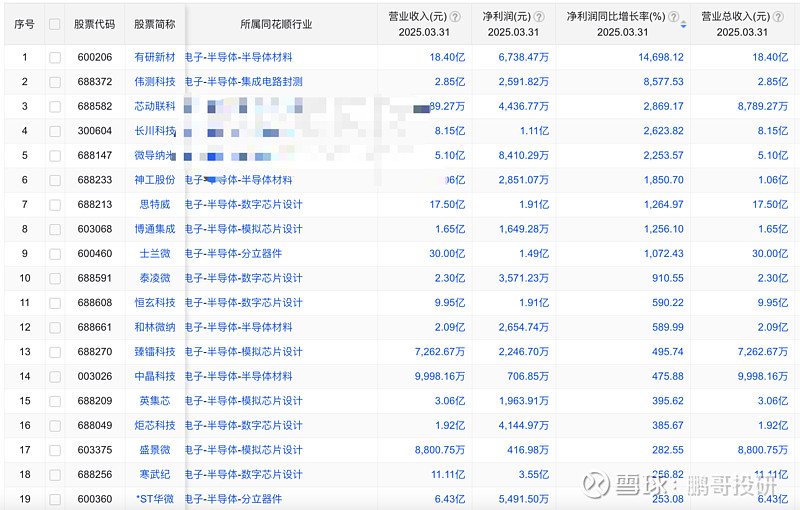
Task: Check the box for row 600206 有研新材
Action: (55, 57)
